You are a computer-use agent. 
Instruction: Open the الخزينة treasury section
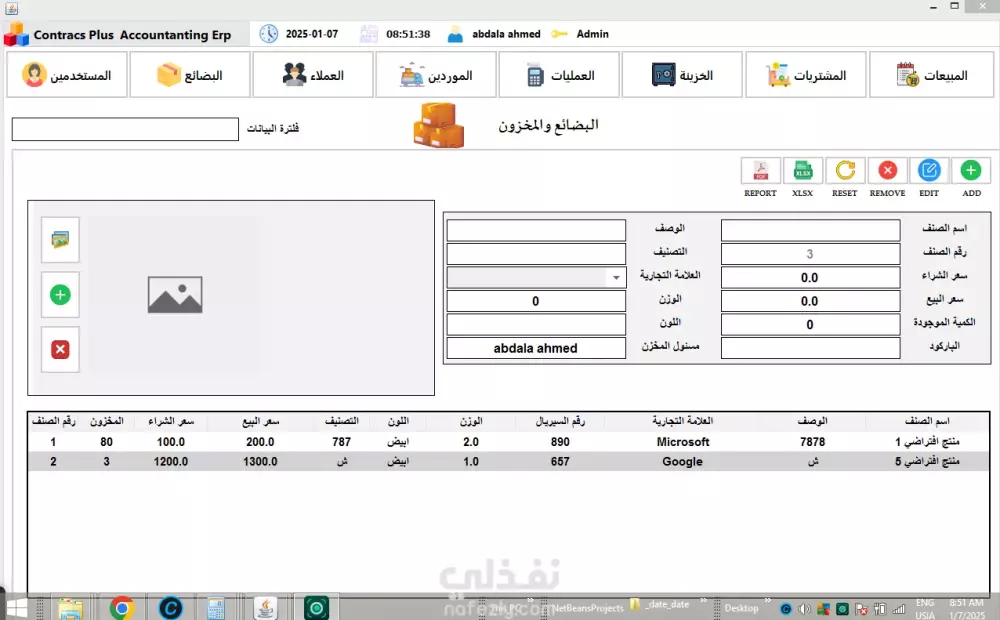(682, 74)
